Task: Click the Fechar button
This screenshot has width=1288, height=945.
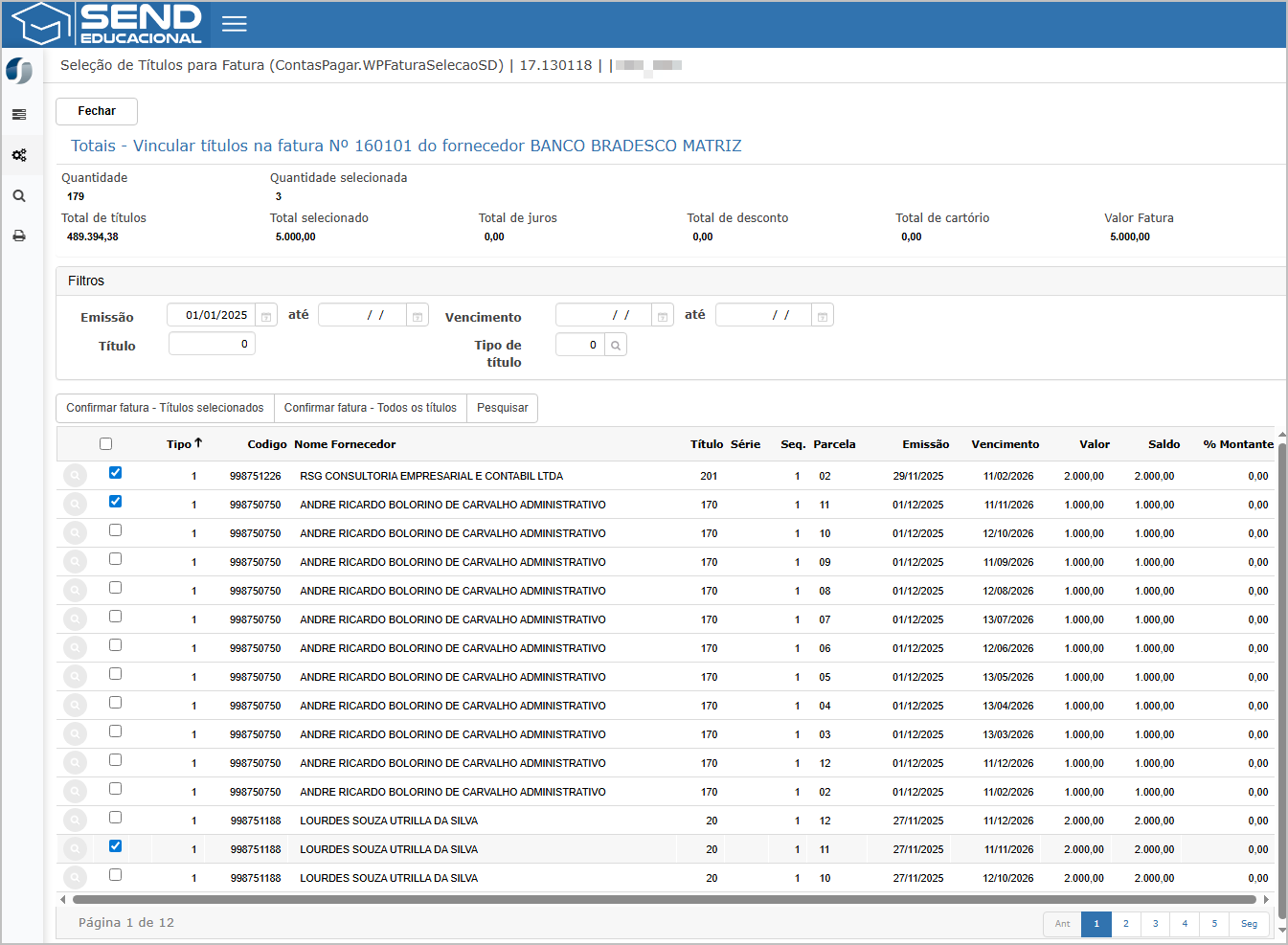Action: click(x=97, y=111)
